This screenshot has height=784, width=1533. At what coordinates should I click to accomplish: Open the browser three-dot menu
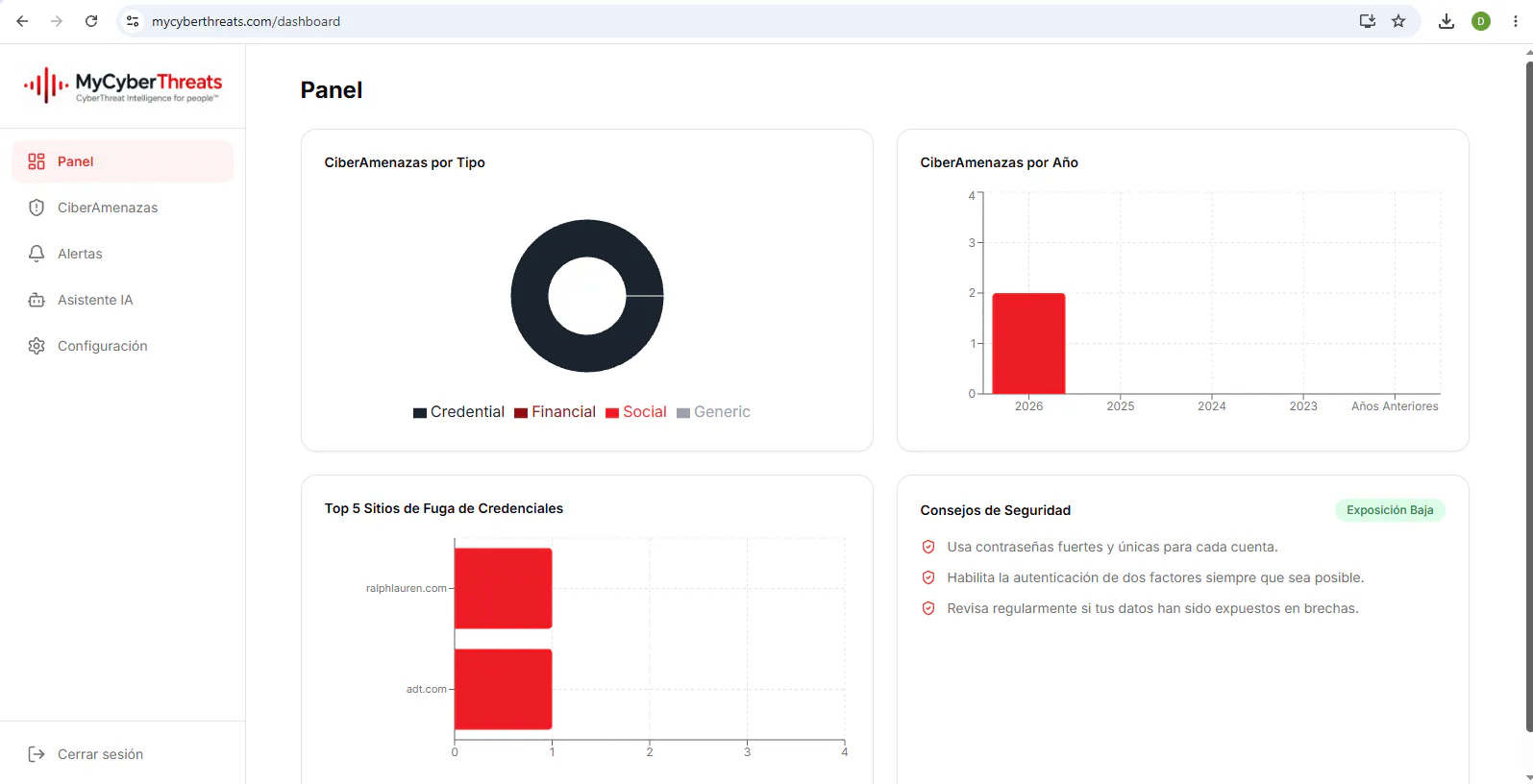(x=1516, y=21)
